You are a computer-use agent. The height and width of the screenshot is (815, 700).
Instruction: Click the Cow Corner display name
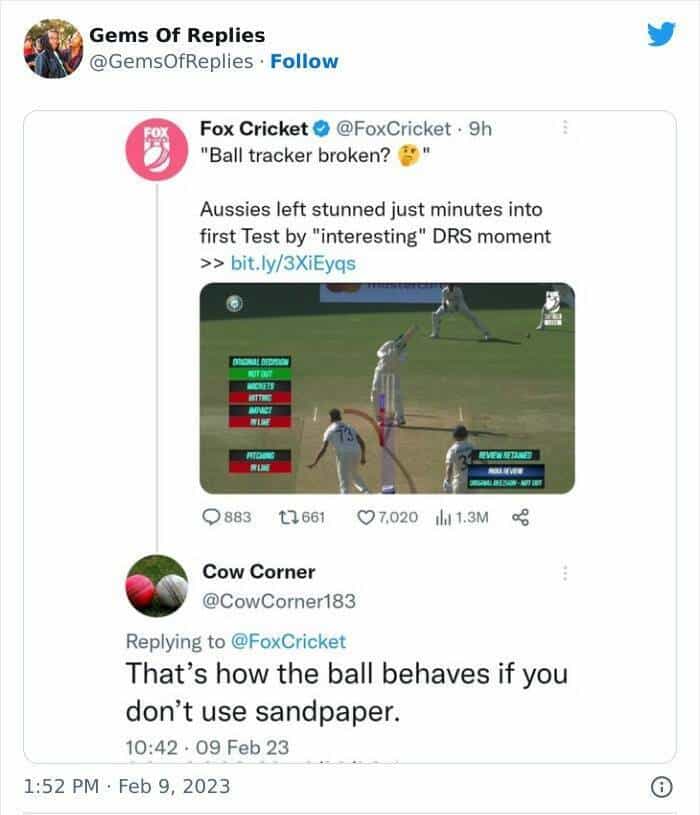(x=259, y=572)
